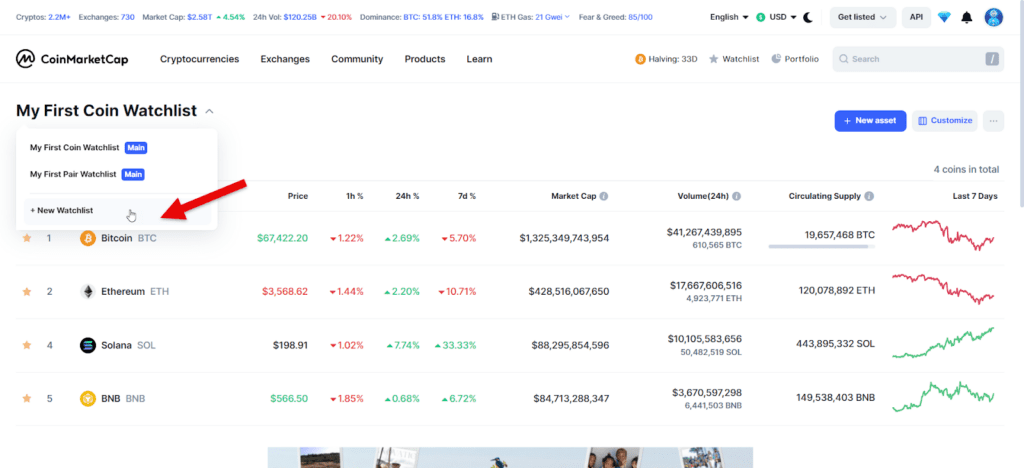
Task: Click BNB 7-day sparkline chart
Action: point(943,397)
